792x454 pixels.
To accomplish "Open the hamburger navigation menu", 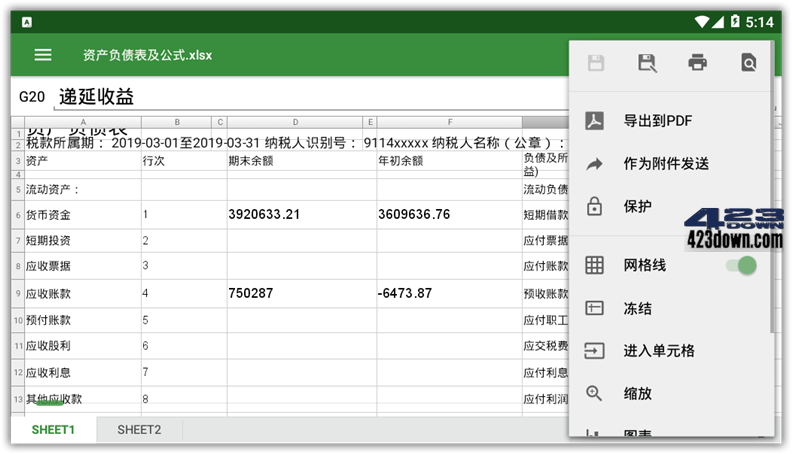I will click(43, 55).
